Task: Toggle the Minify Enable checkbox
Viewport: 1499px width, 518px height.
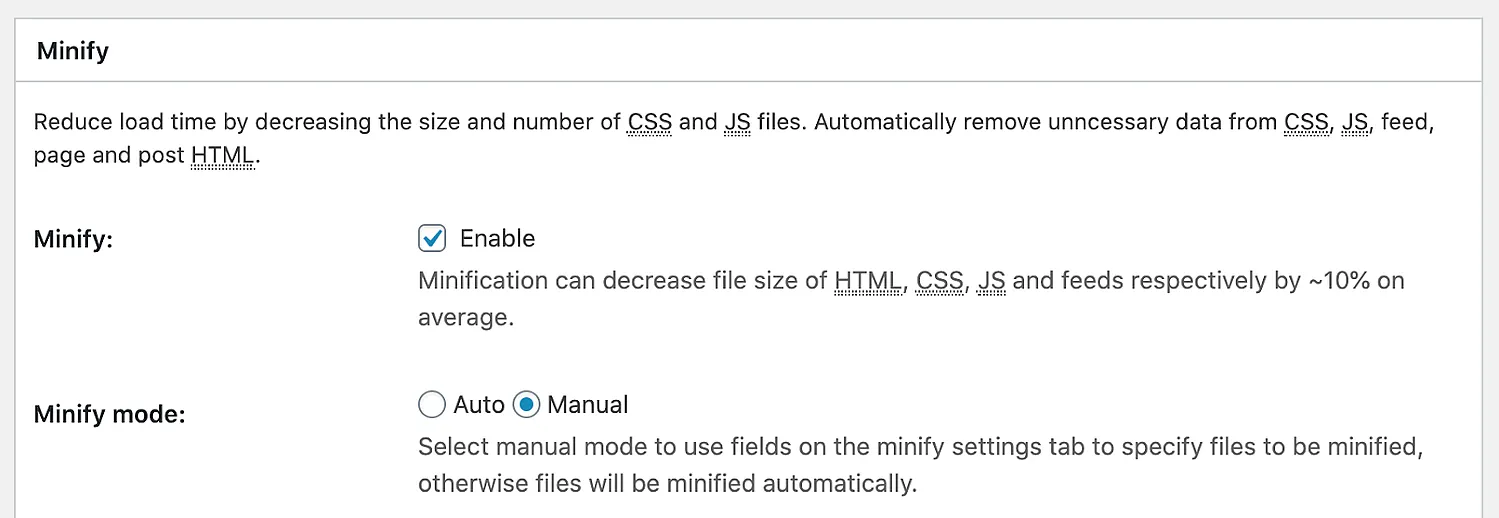Action: coord(432,238)
